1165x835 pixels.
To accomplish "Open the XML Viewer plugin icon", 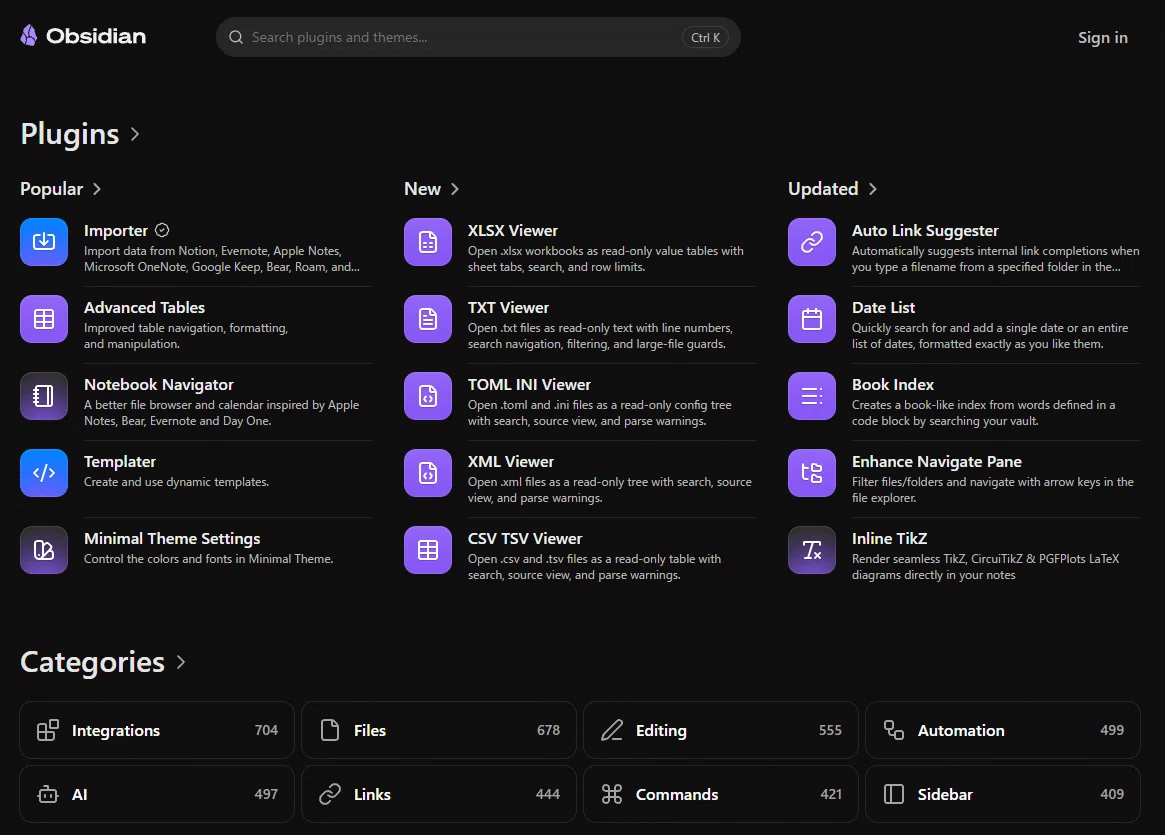I will click(428, 472).
